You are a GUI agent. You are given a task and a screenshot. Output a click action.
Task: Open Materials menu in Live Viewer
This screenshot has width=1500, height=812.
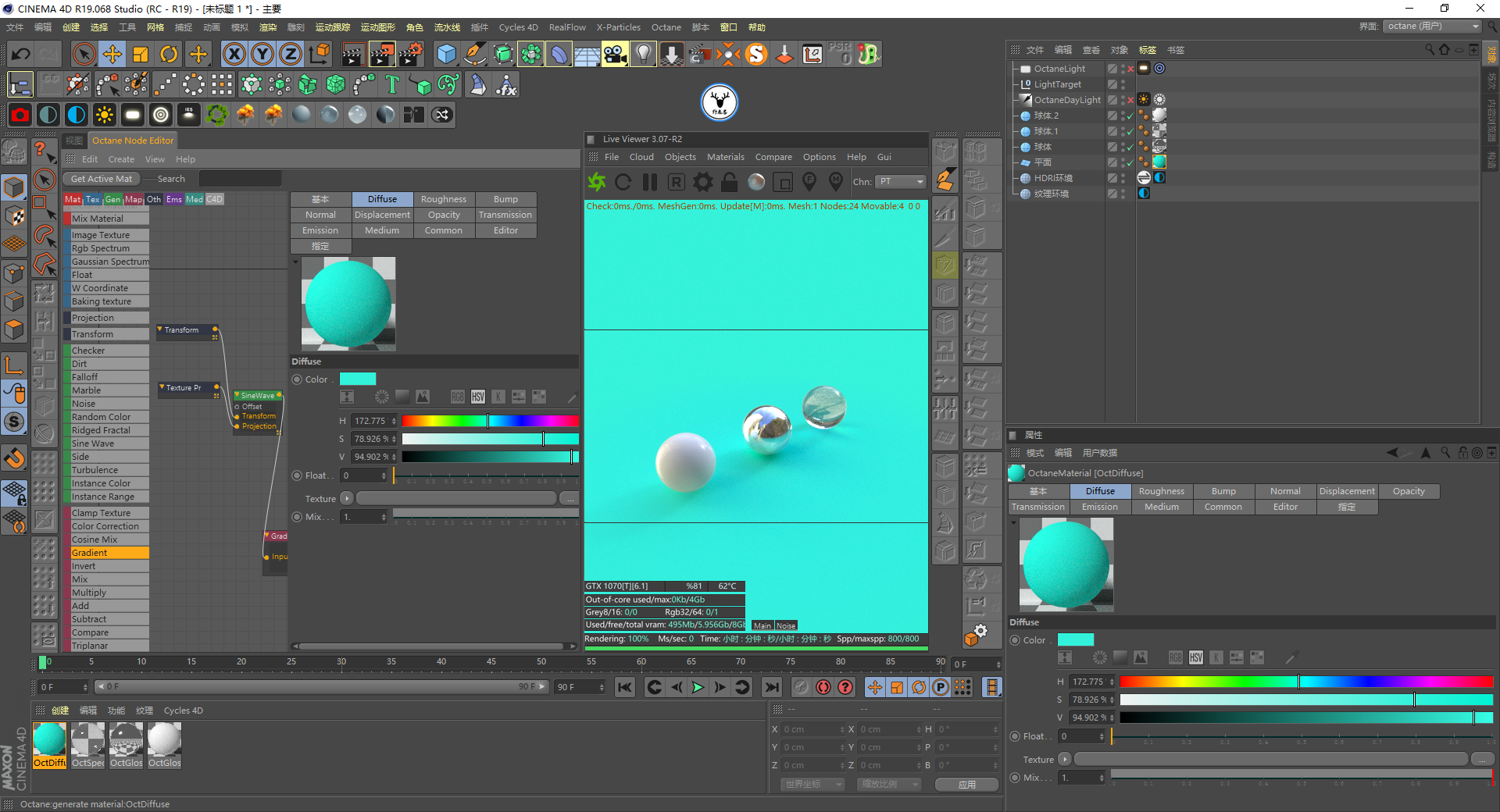[726, 157]
